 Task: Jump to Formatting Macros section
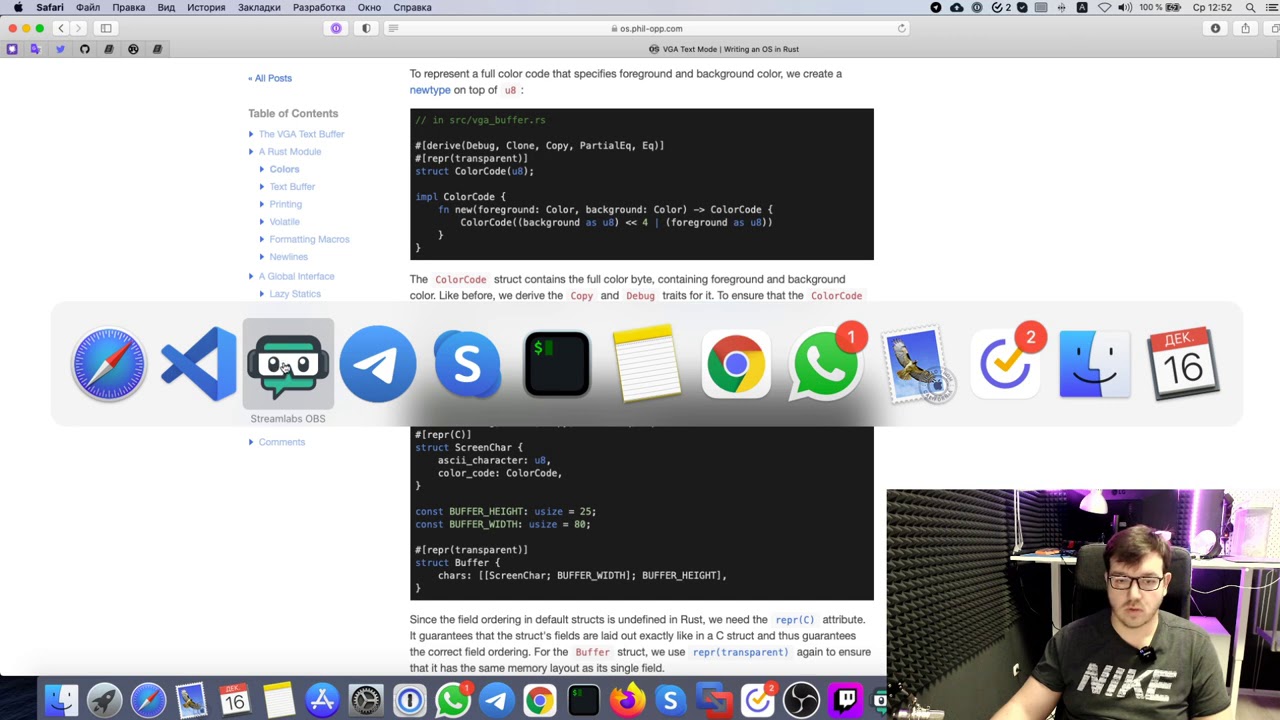click(x=309, y=239)
